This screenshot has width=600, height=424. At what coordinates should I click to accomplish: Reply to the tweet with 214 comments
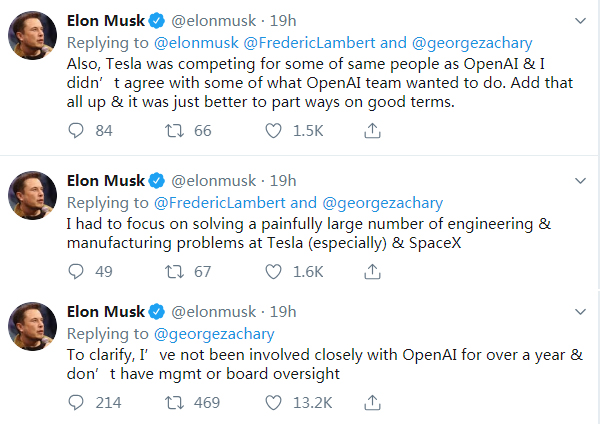click(x=76, y=403)
